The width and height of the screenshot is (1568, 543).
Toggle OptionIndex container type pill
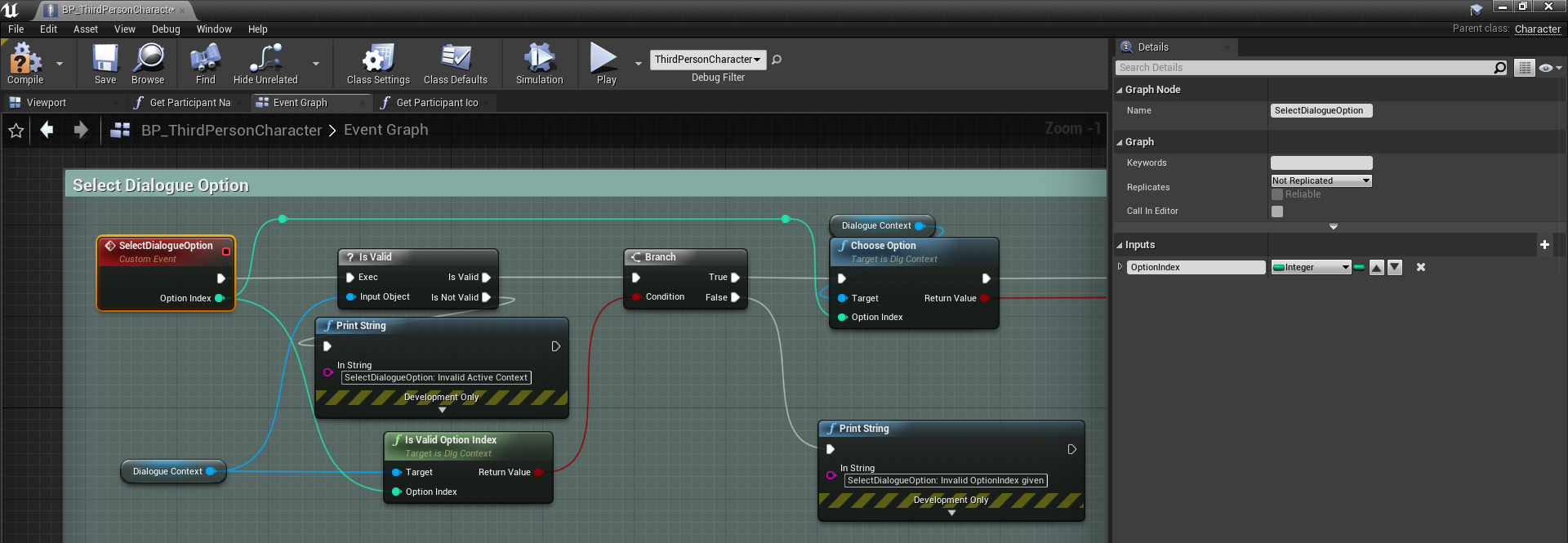(1359, 267)
